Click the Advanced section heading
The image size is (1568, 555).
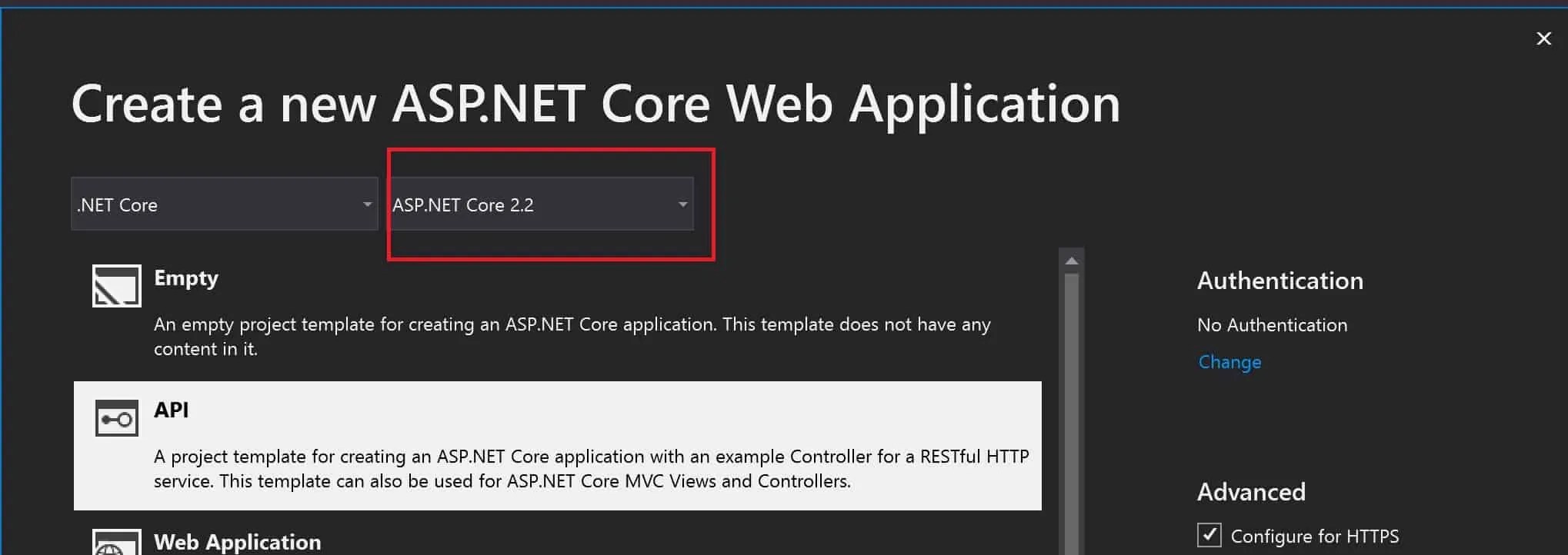1251,492
